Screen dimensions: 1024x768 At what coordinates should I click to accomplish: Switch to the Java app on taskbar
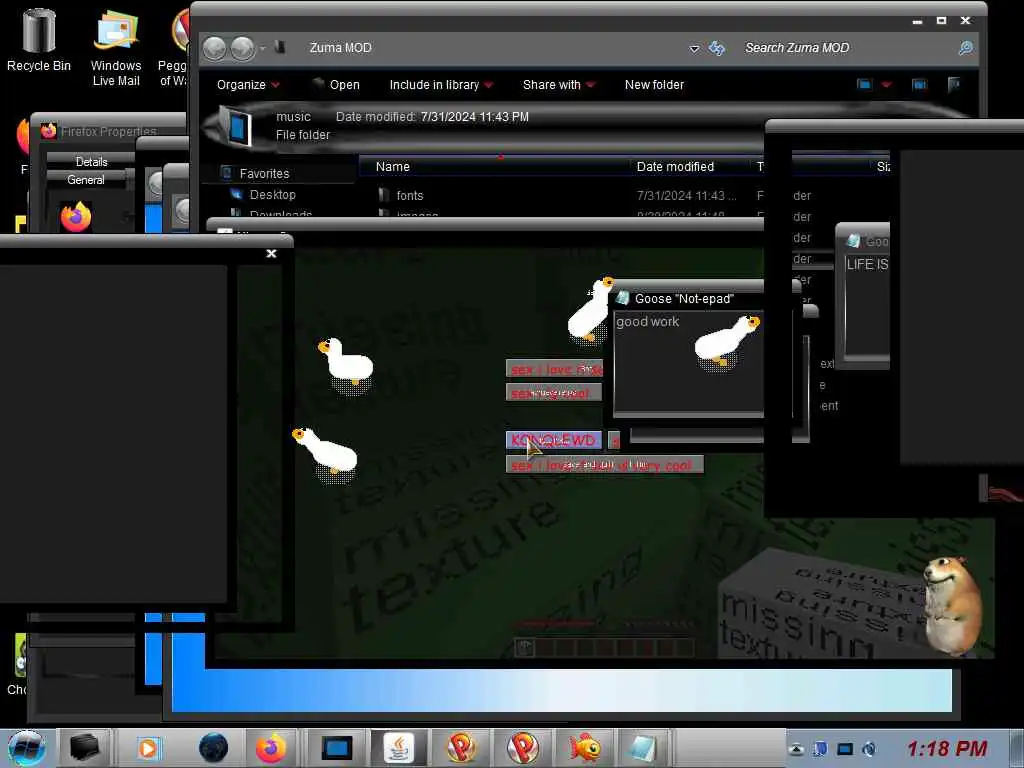coord(398,748)
